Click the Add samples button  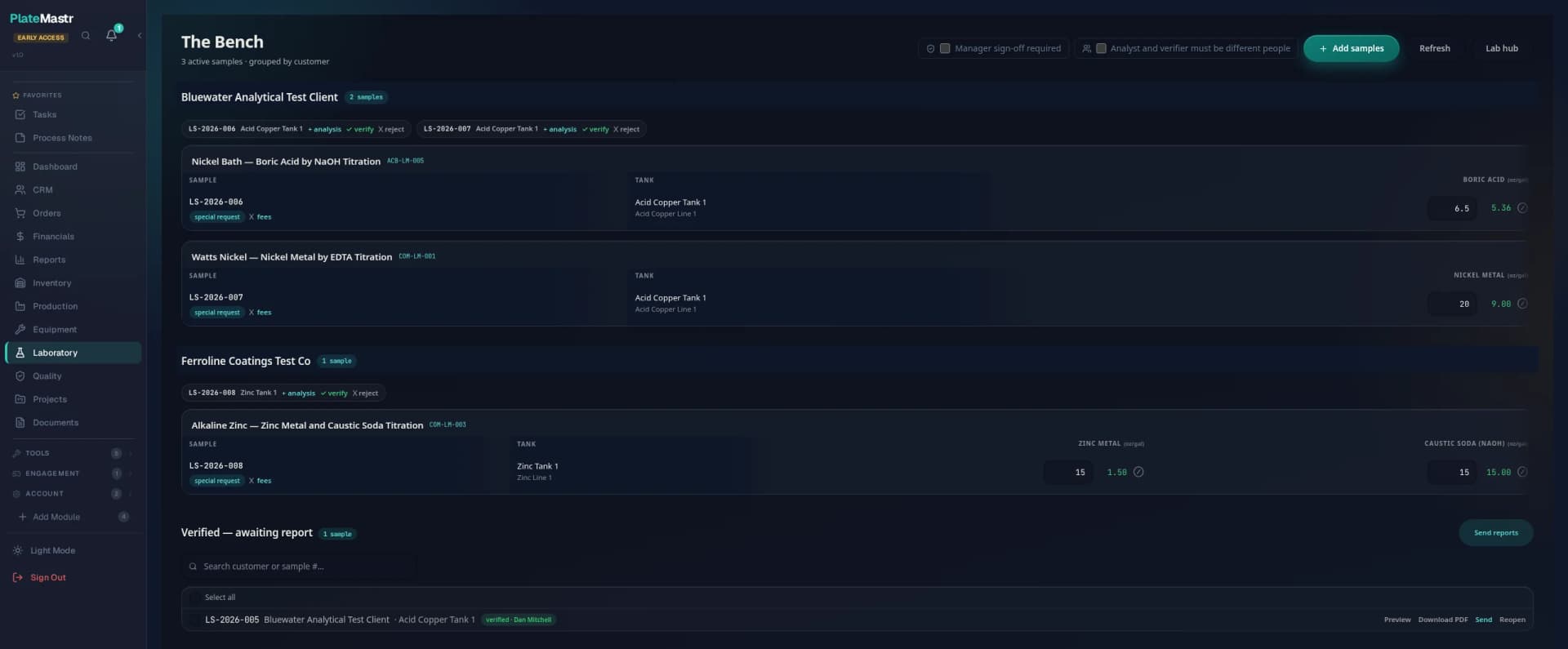(1351, 48)
